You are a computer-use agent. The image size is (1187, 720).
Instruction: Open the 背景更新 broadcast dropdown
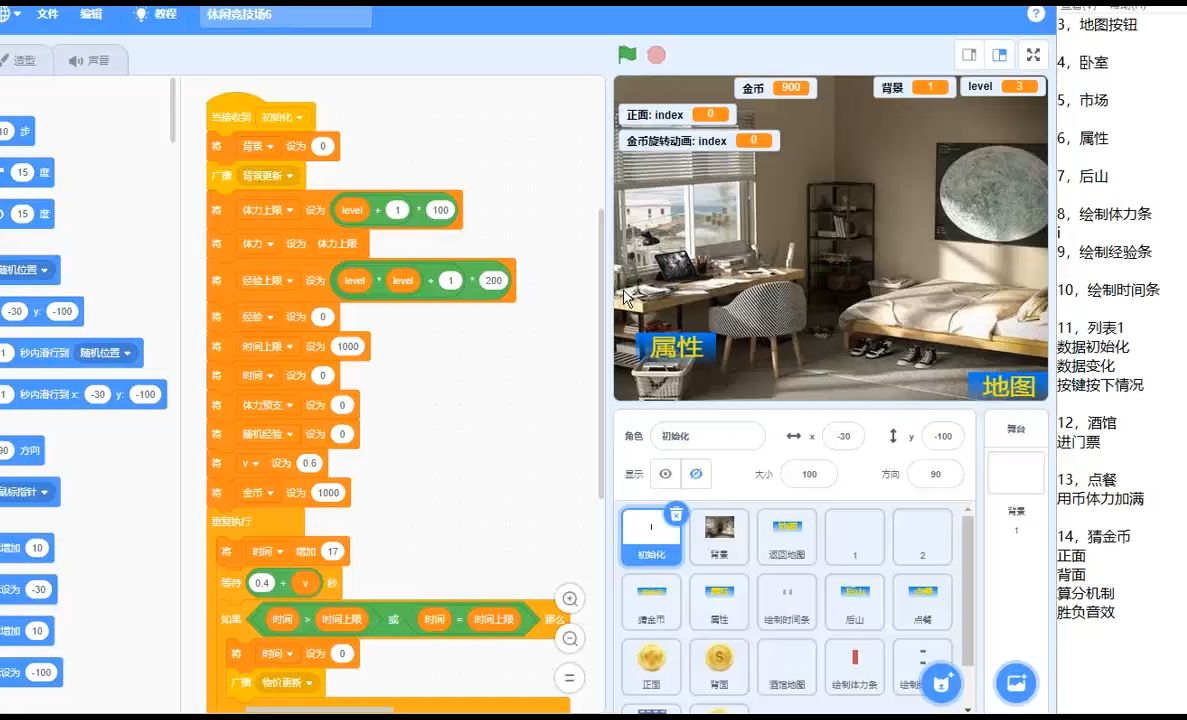290,176
